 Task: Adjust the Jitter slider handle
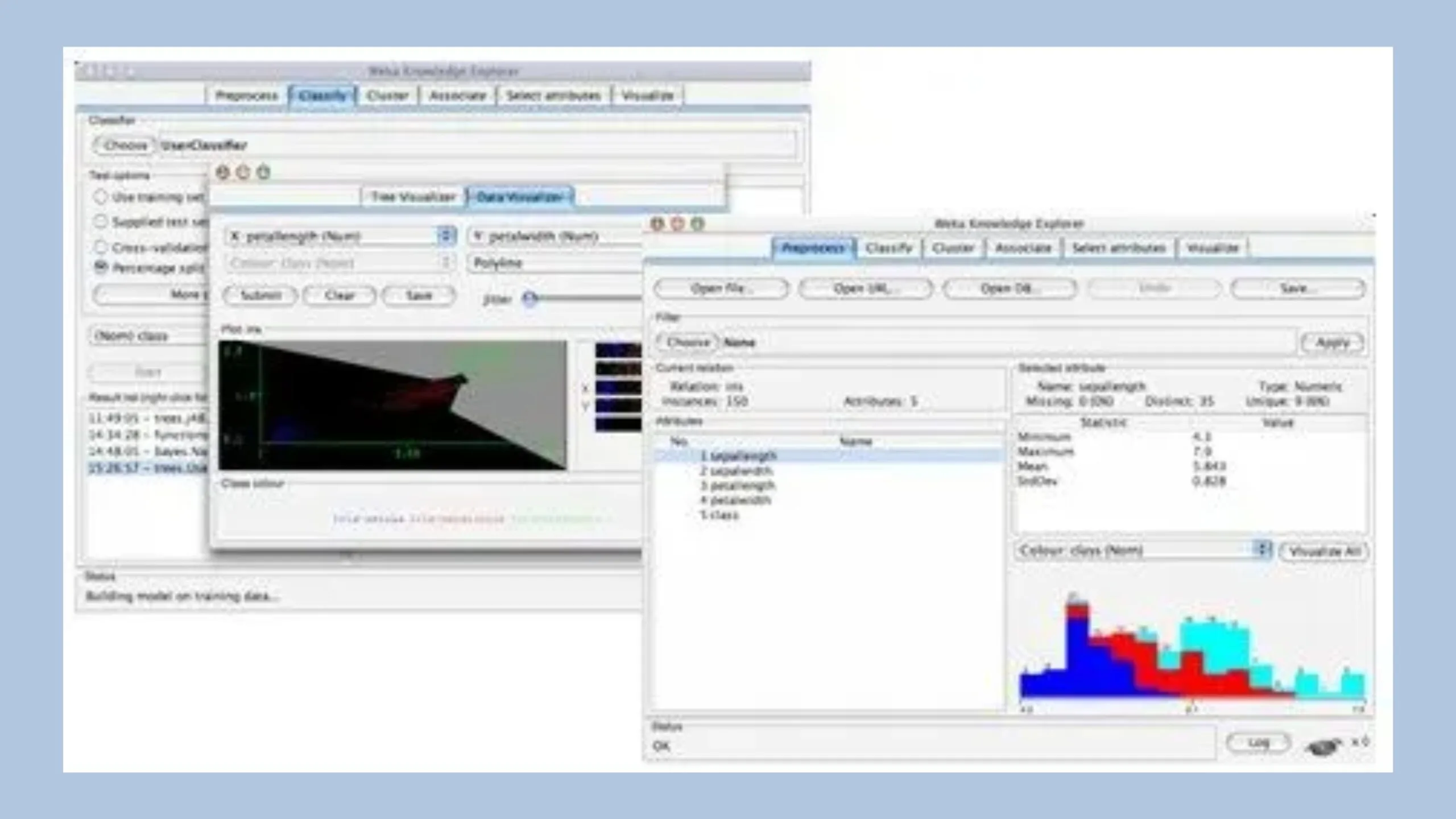(530, 298)
